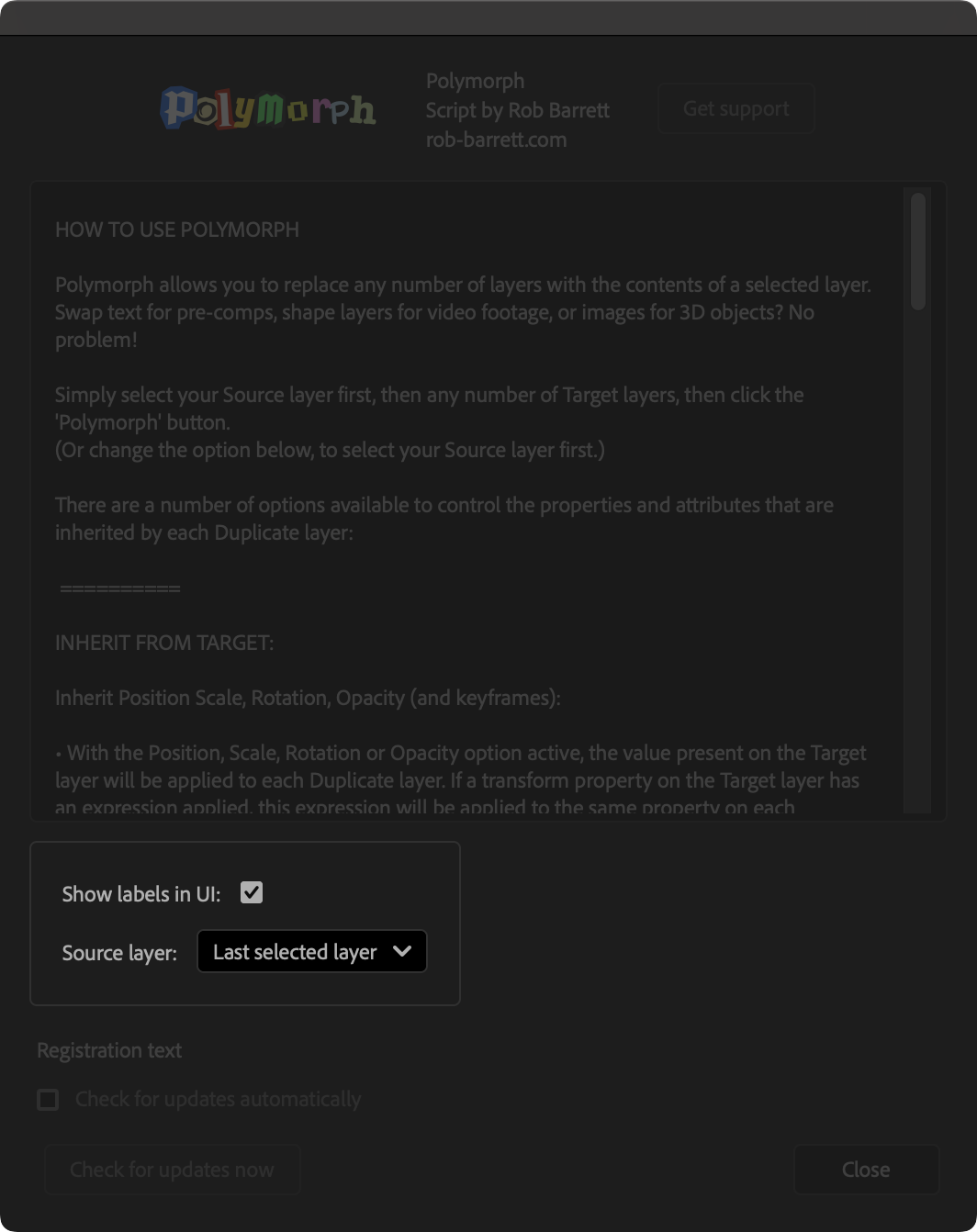This screenshot has width=977, height=1232.
Task: Click the HOW TO USE POLYMORPH heading
Action: [177, 230]
